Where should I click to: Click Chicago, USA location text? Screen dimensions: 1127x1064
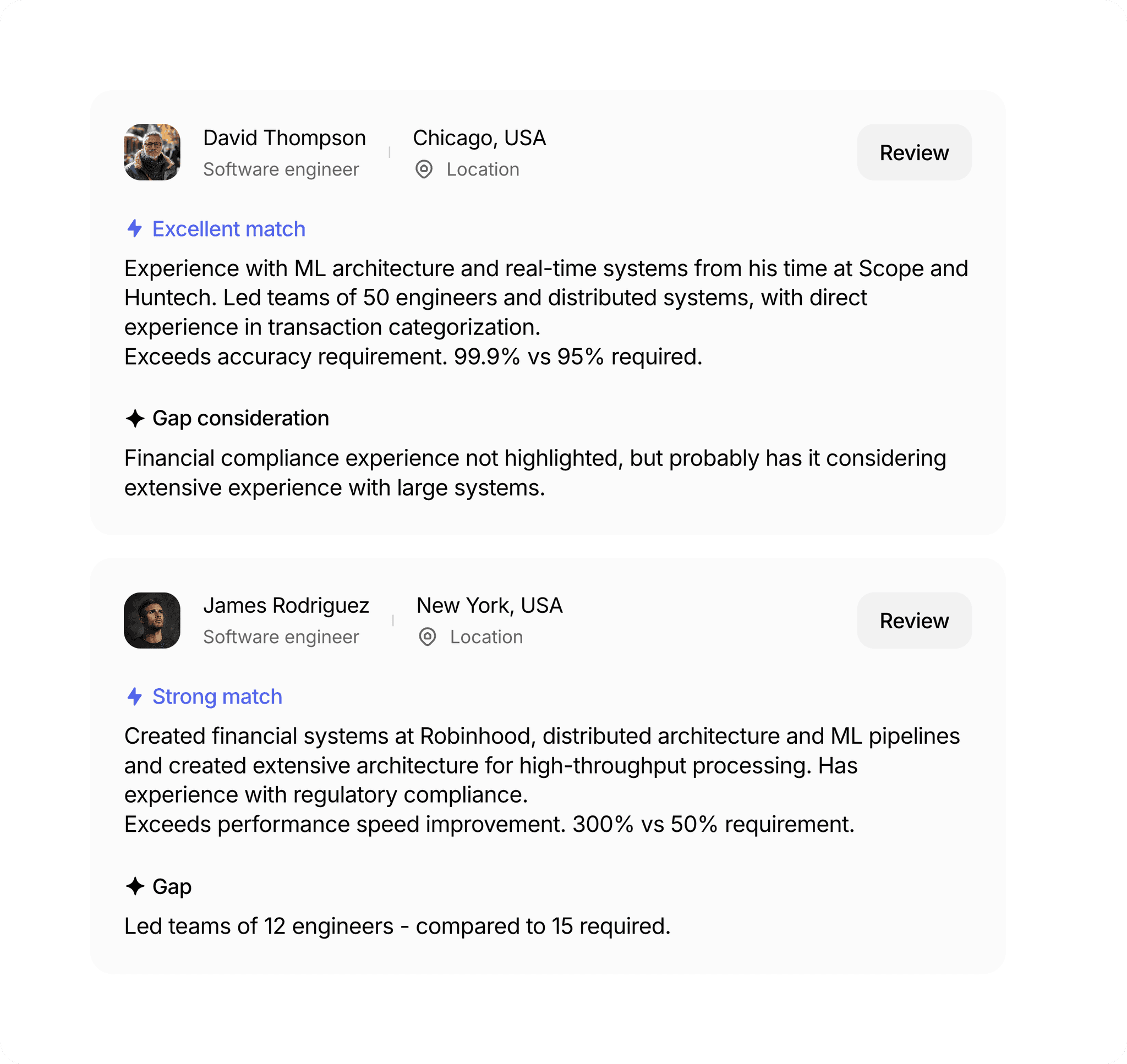tap(479, 138)
